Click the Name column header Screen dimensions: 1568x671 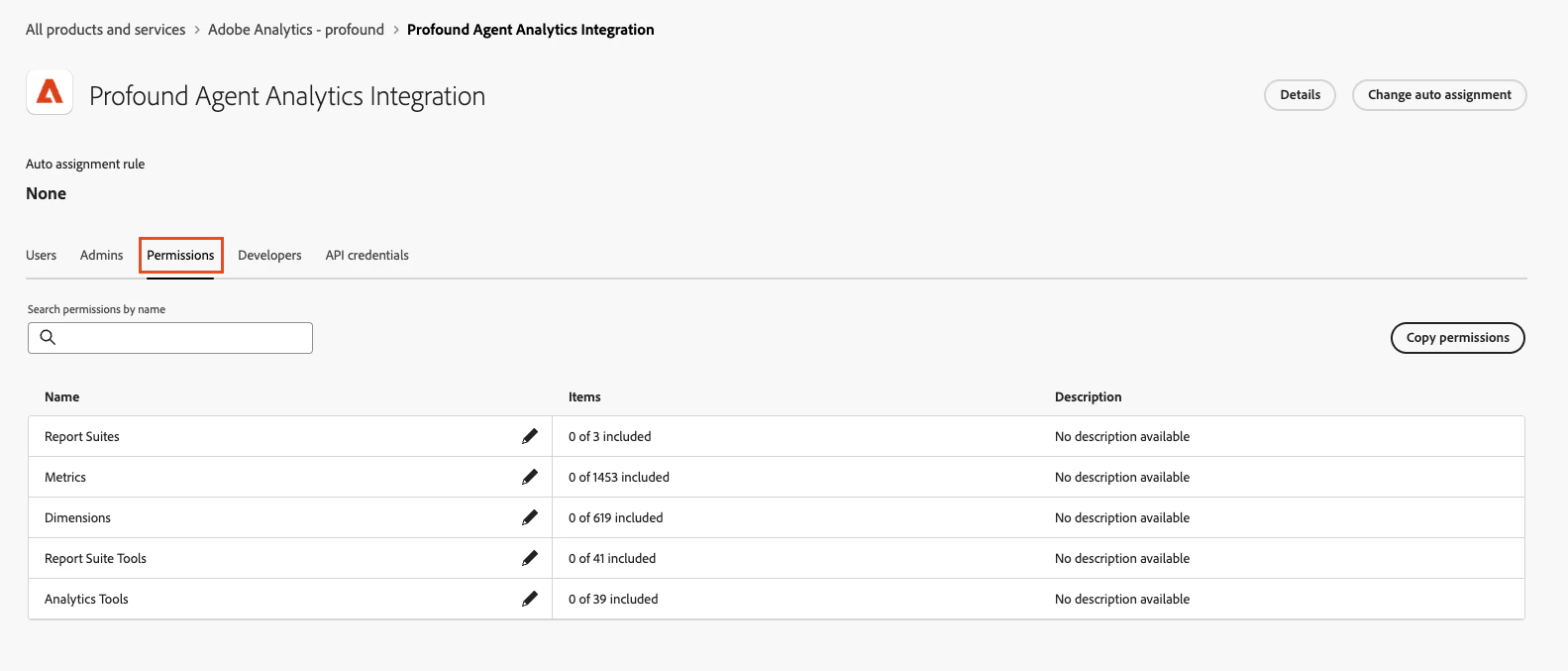pyautogui.click(x=61, y=396)
